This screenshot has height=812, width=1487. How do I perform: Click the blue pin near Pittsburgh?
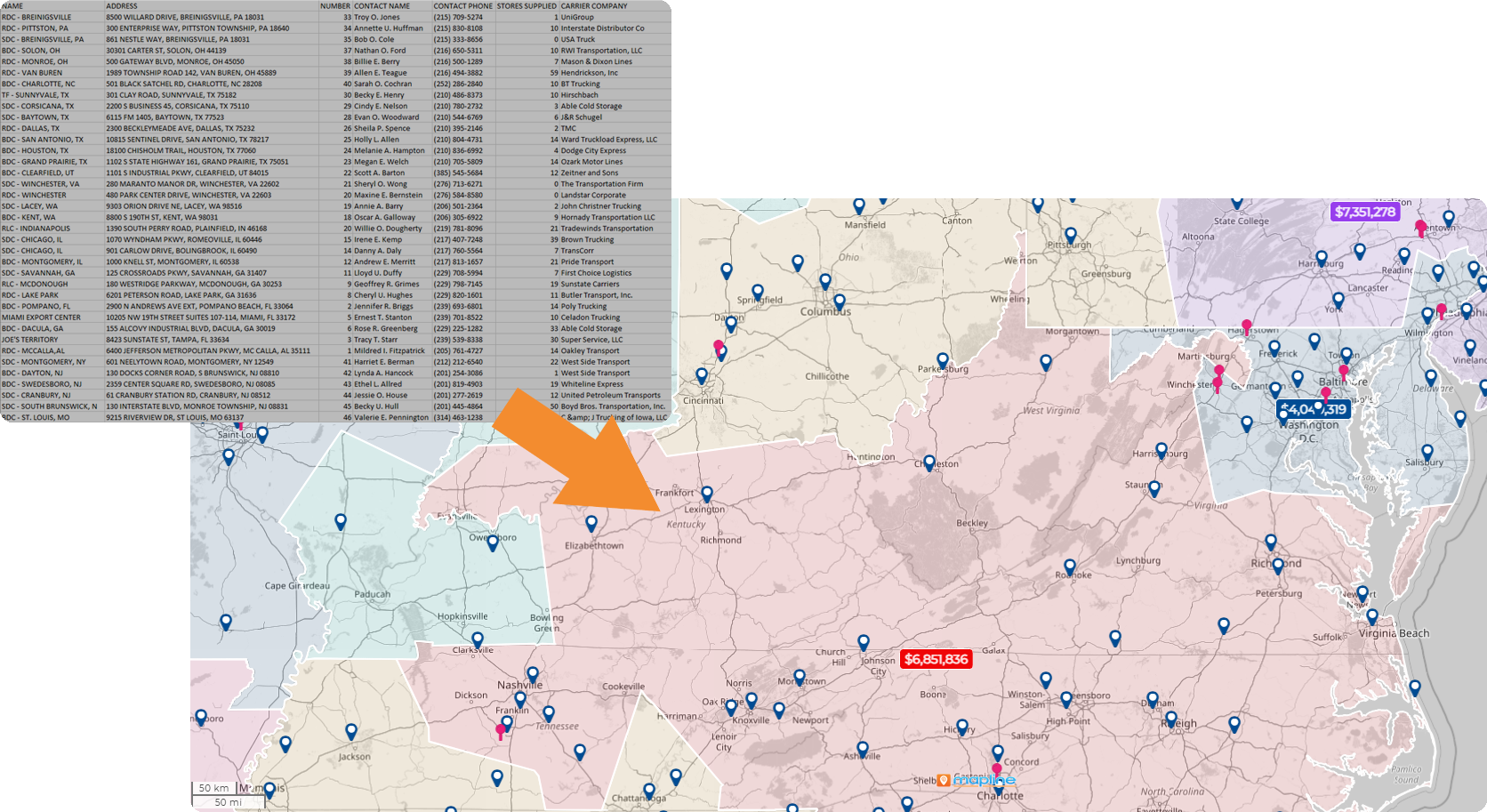pos(1071,234)
